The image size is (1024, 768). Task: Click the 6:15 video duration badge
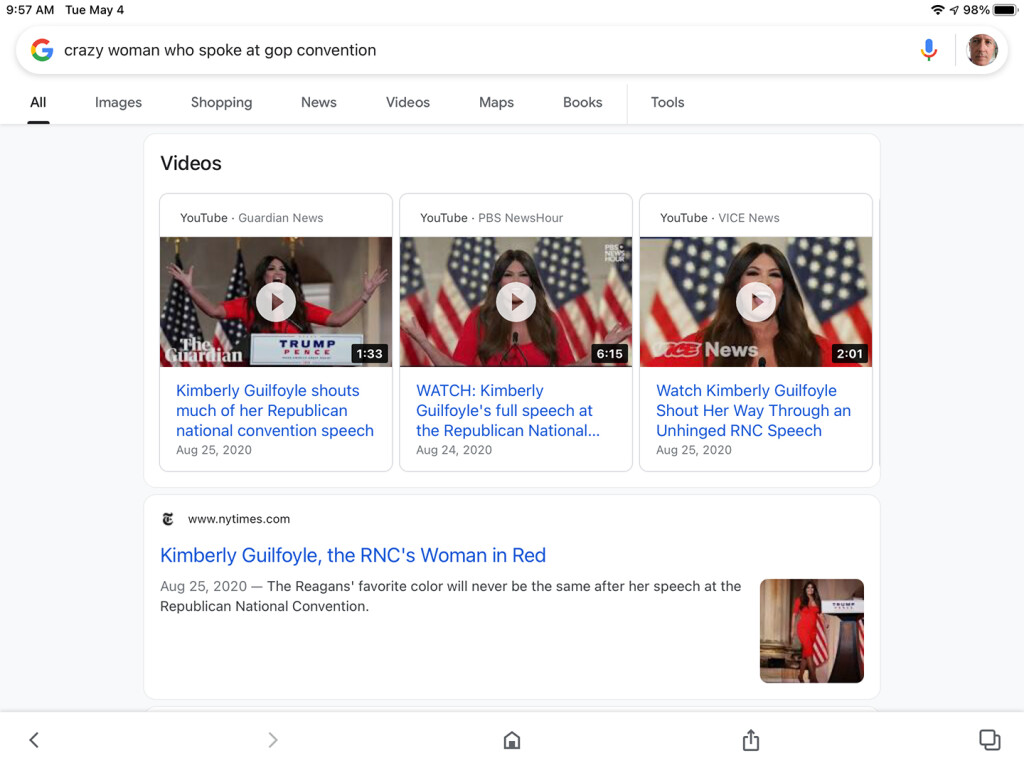pyautogui.click(x=609, y=354)
